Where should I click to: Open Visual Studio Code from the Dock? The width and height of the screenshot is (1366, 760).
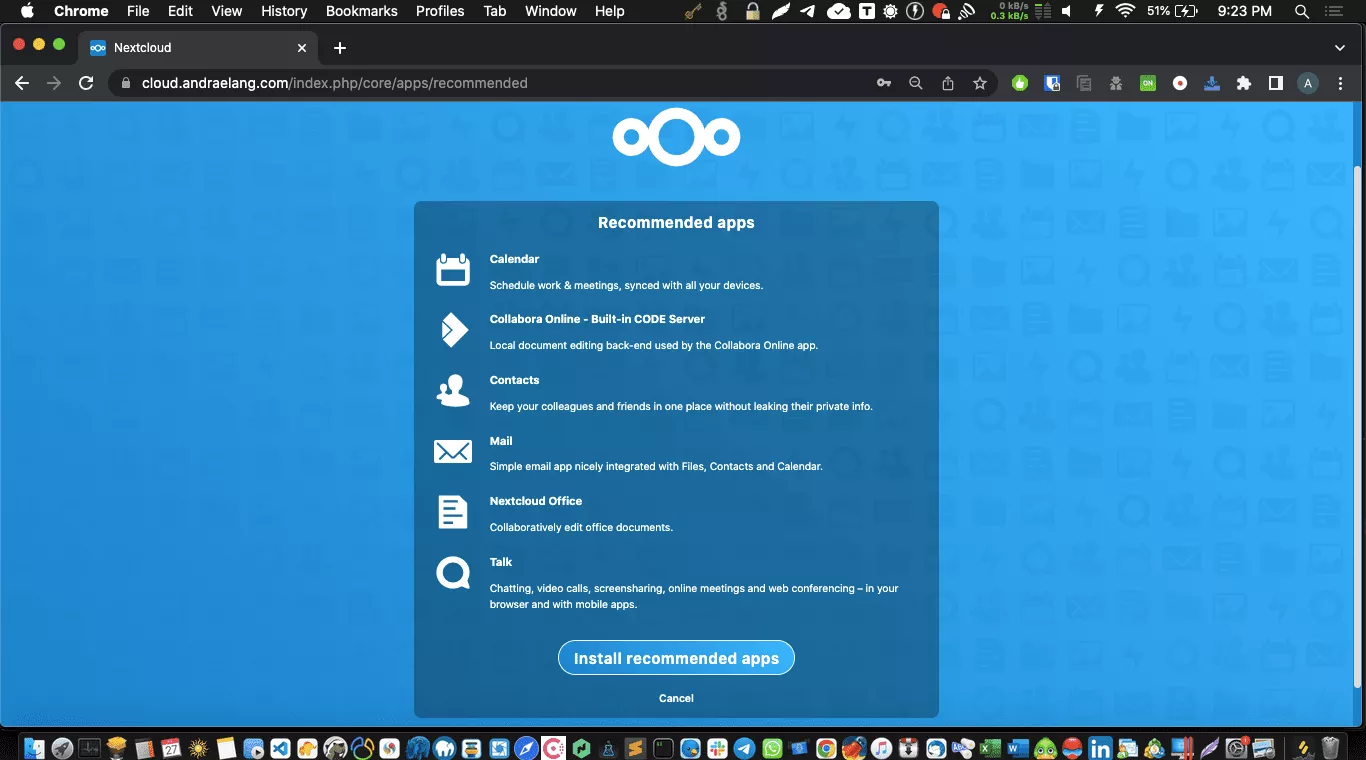[x=281, y=747]
